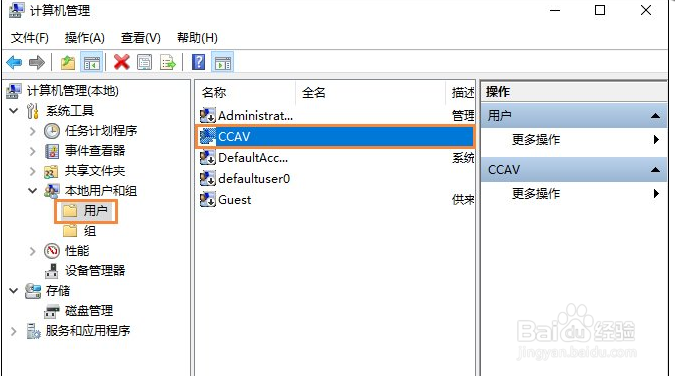
Task: Select the defaultuser0 name text
Action: point(254,178)
